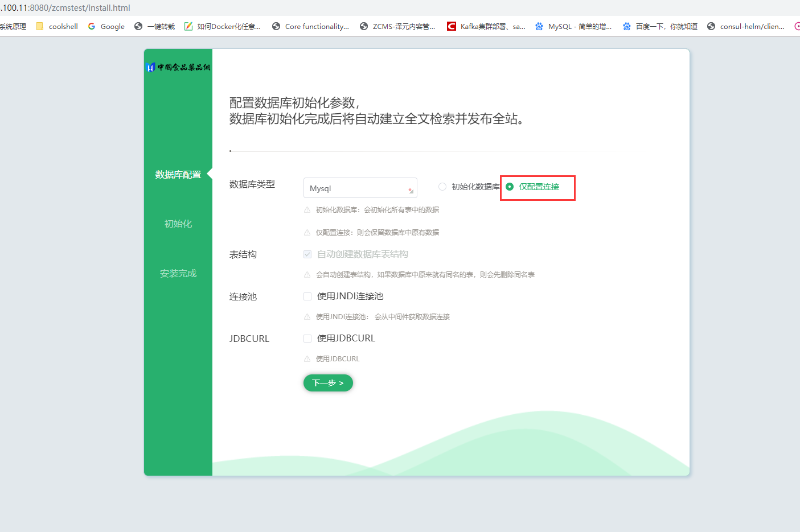
Task: Open the 如何Docker化 bookmark
Action: [222, 27]
